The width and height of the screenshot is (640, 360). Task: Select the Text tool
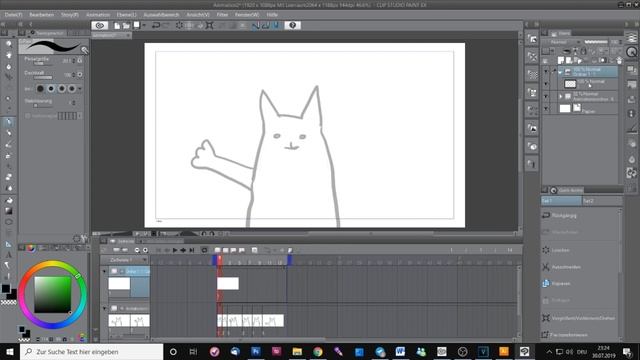coord(9,255)
